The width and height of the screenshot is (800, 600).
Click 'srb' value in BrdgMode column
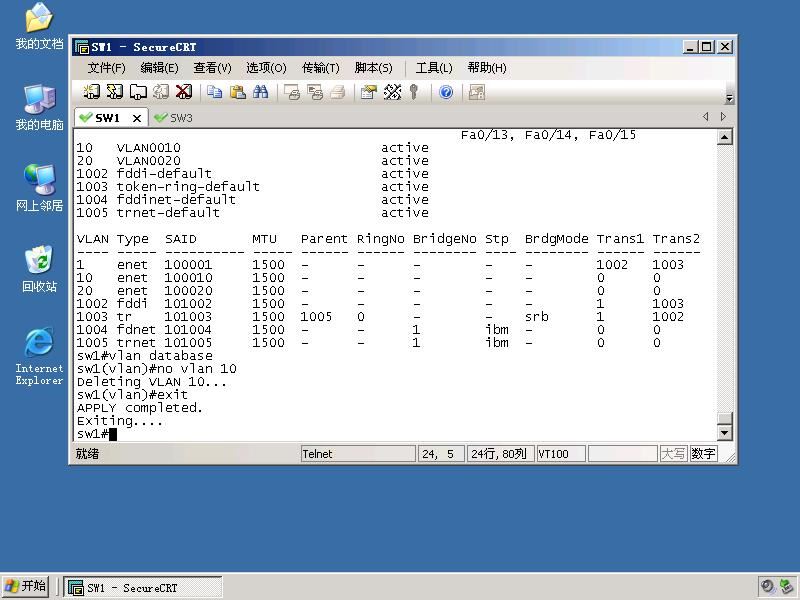536,317
